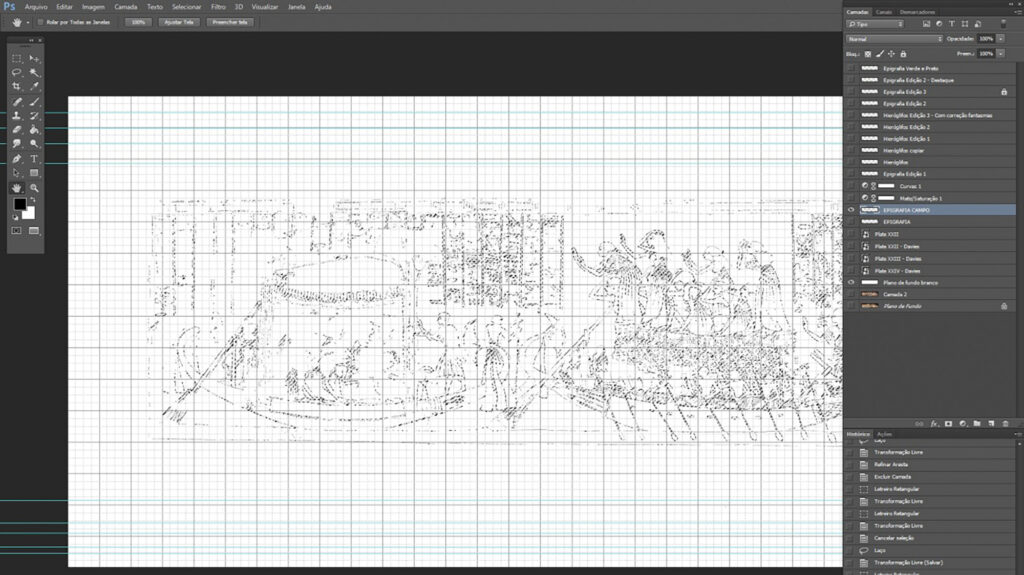Image resolution: width=1024 pixels, height=575 pixels.
Task: Collapse the toolbox panel double arrow
Action: [x=31, y=41]
